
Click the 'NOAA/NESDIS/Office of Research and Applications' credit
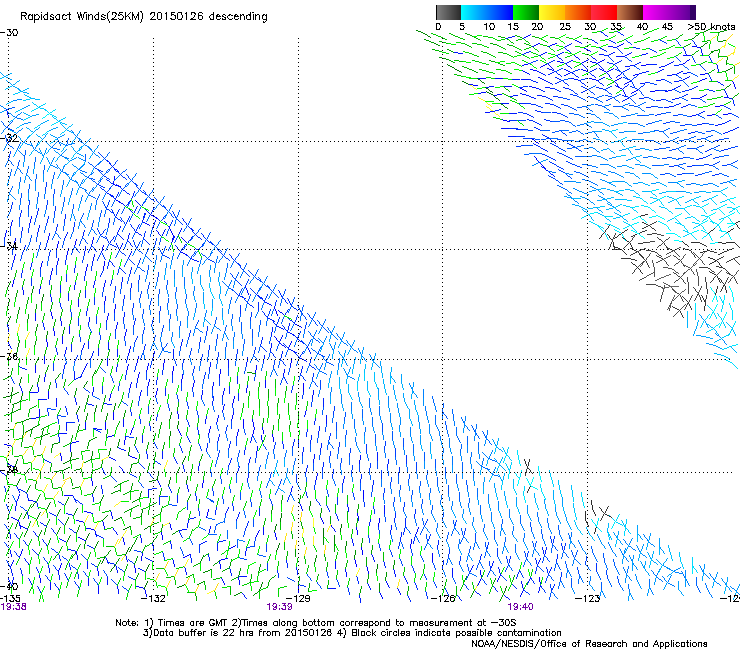pos(589,644)
